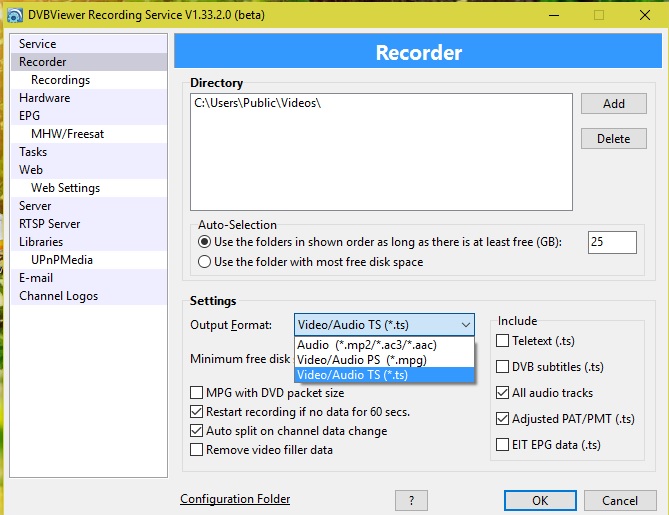Viewport: 669px width, 515px height.
Task: Click the question mark help button
Action: point(411,500)
